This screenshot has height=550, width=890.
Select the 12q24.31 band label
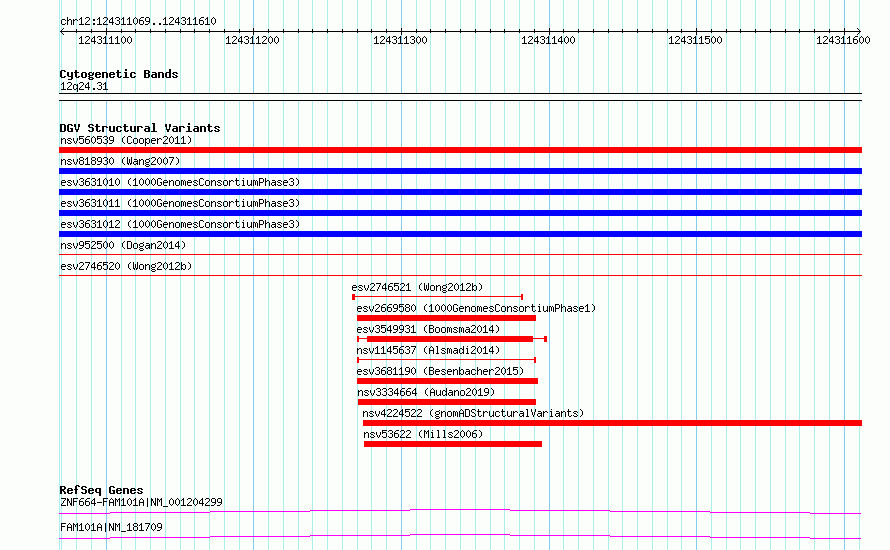(x=84, y=87)
